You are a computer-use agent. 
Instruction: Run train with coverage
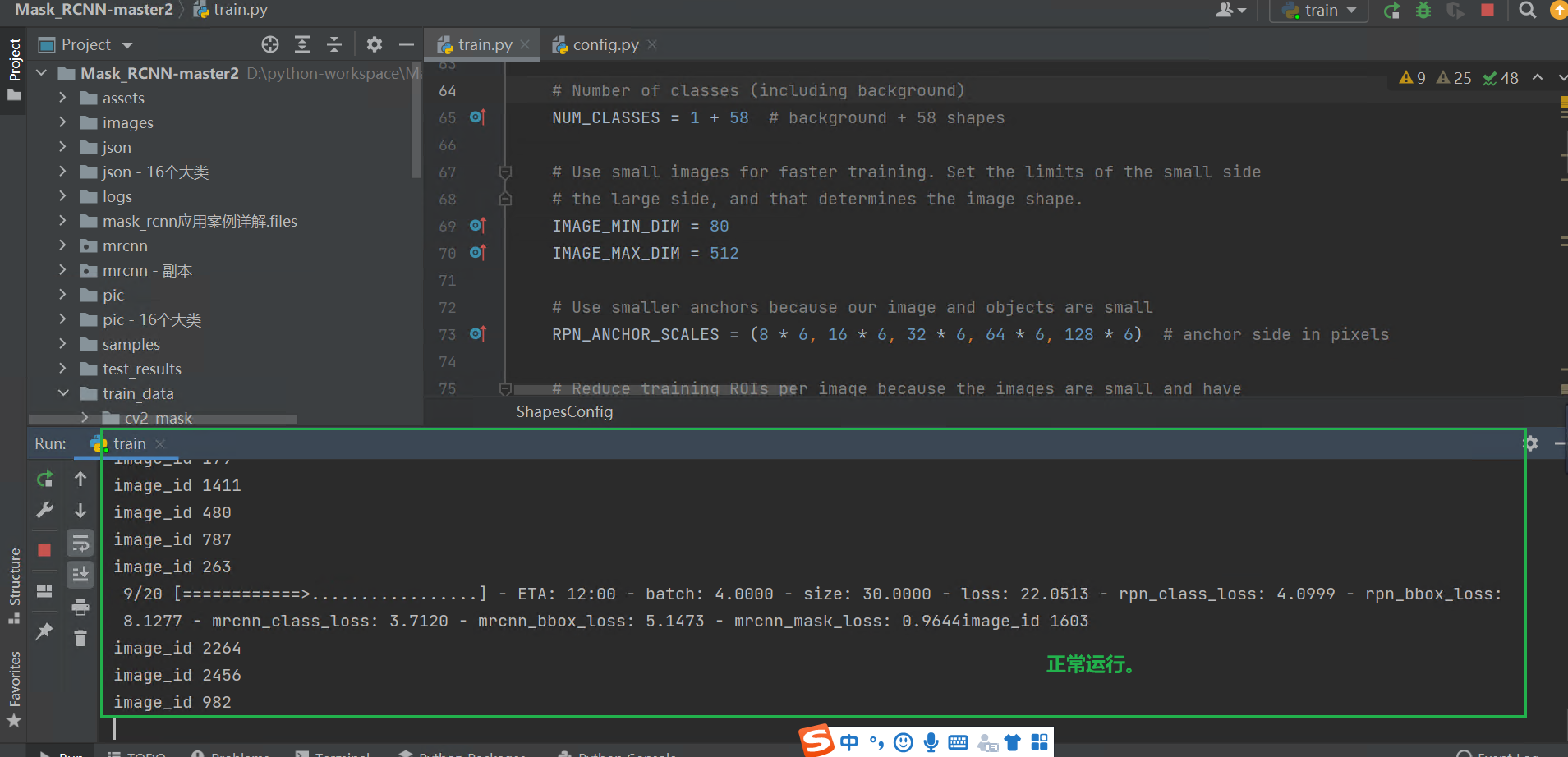click(1454, 11)
